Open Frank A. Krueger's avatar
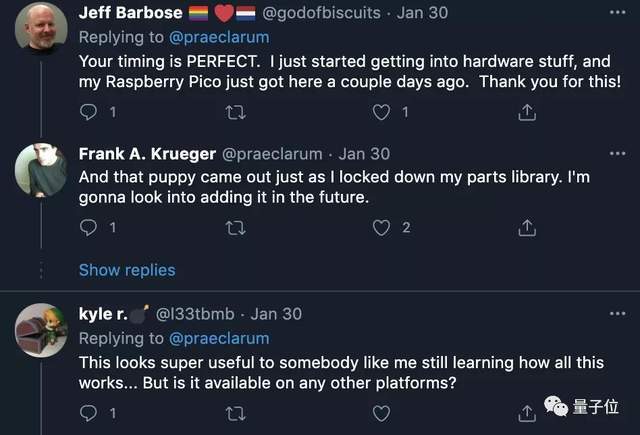Image resolution: width=640 pixels, height=435 pixels. coord(41,169)
